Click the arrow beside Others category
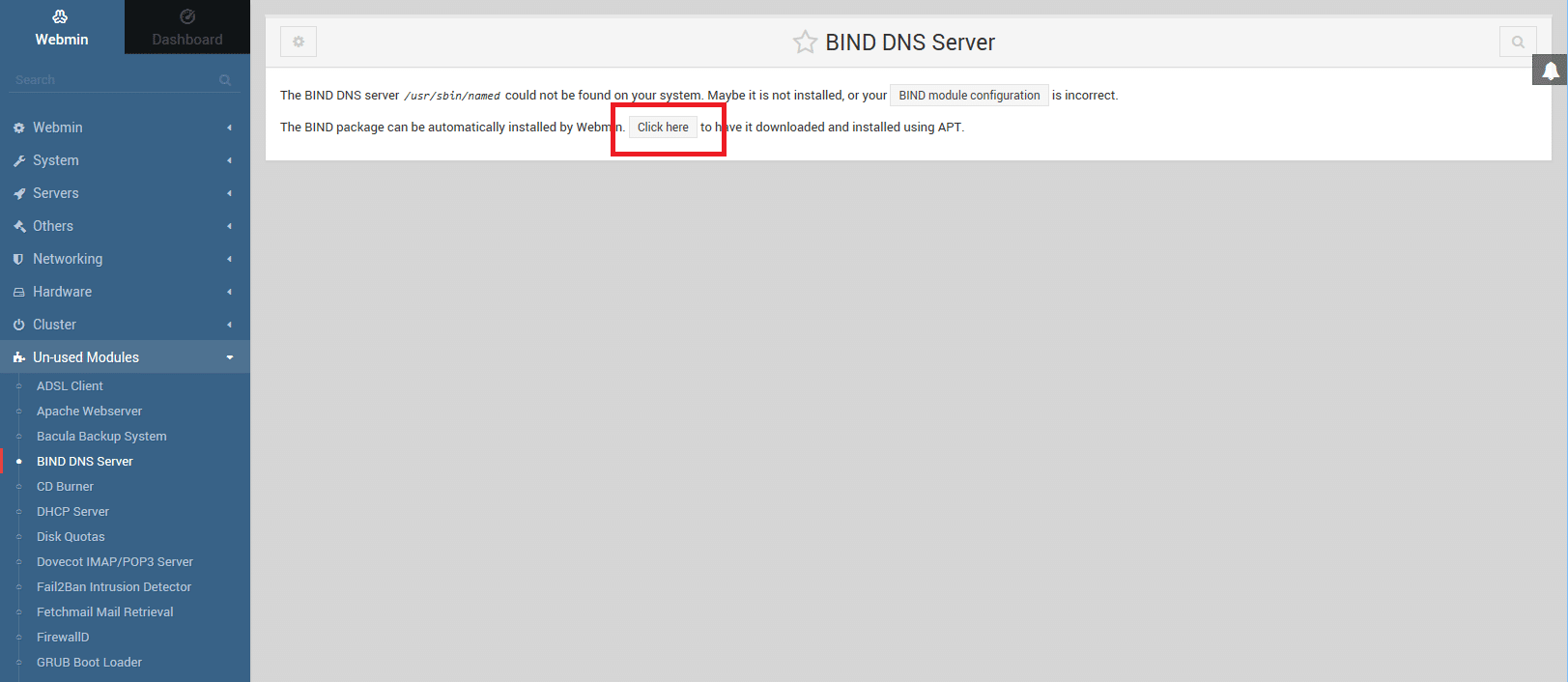This screenshot has width=1568, height=682. (x=229, y=226)
